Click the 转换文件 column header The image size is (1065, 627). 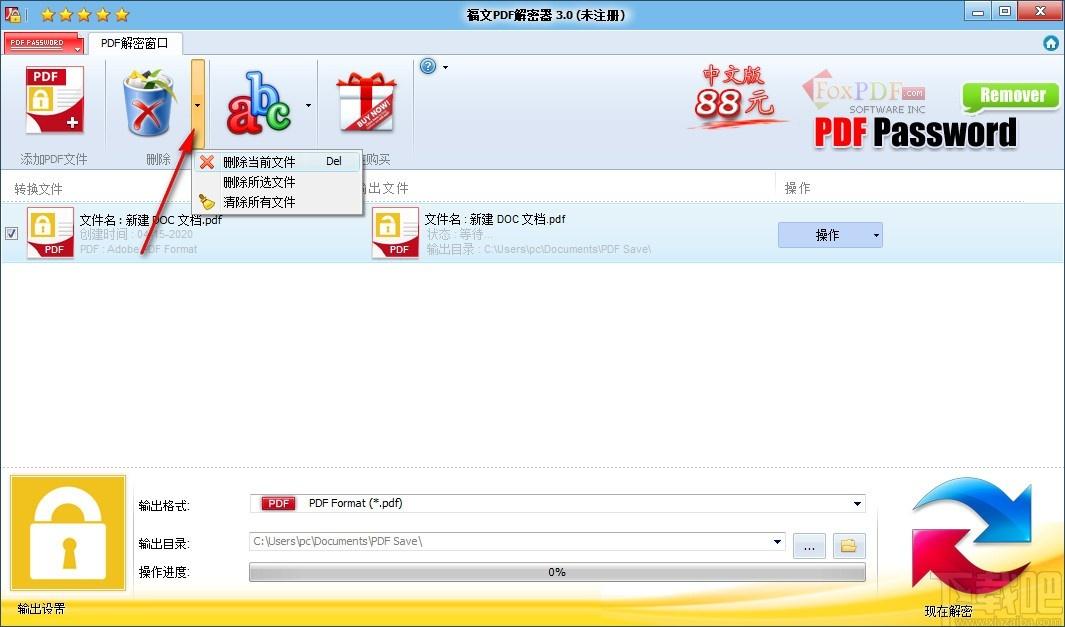[38, 188]
